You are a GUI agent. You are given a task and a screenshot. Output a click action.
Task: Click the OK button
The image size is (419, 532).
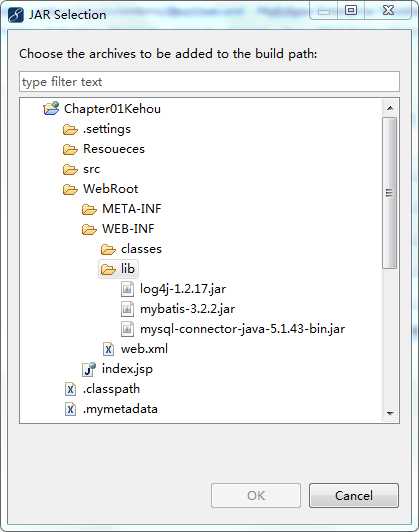pos(256,496)
